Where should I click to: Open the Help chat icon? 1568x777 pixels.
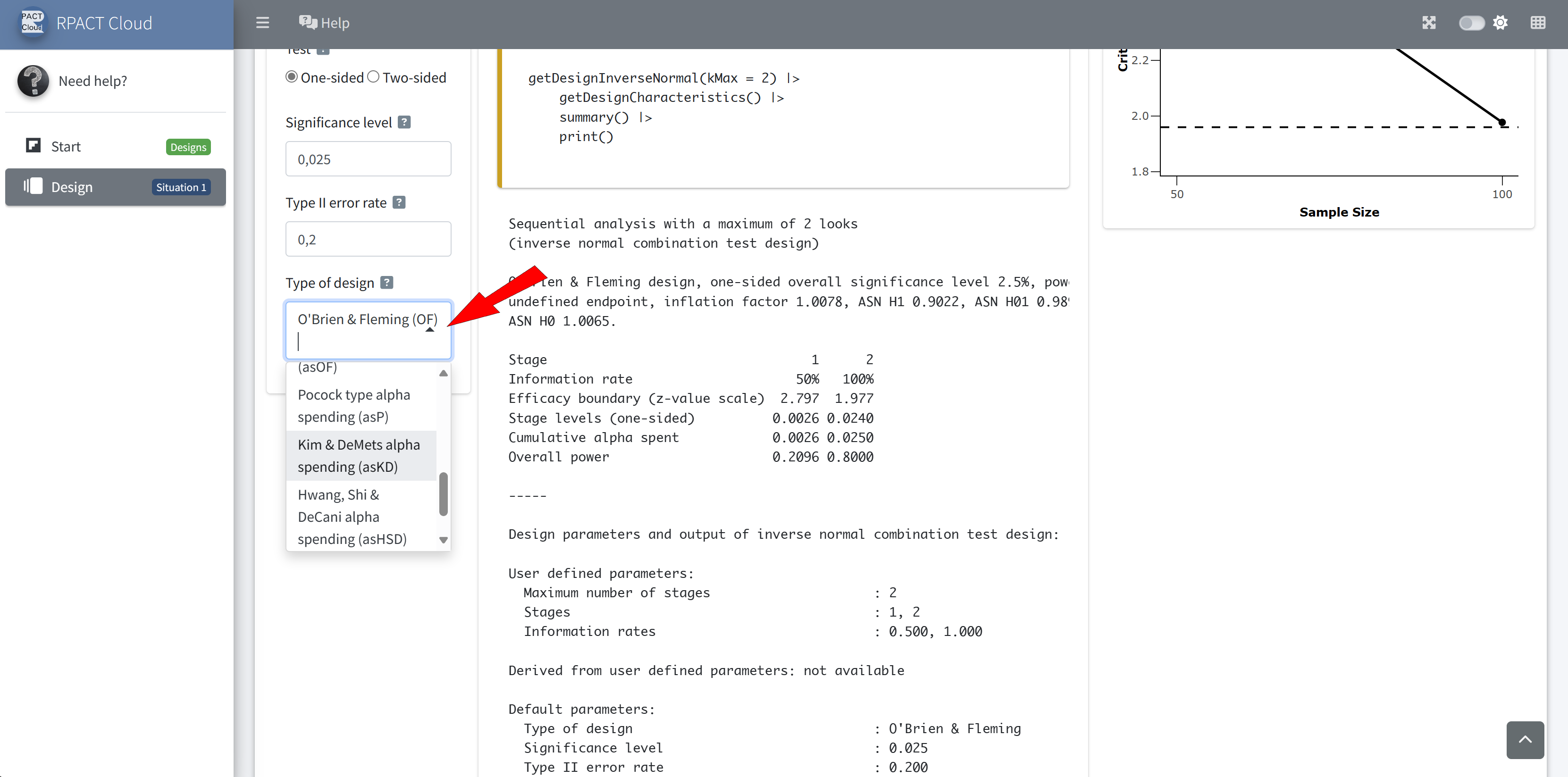(x=308, y=23)
